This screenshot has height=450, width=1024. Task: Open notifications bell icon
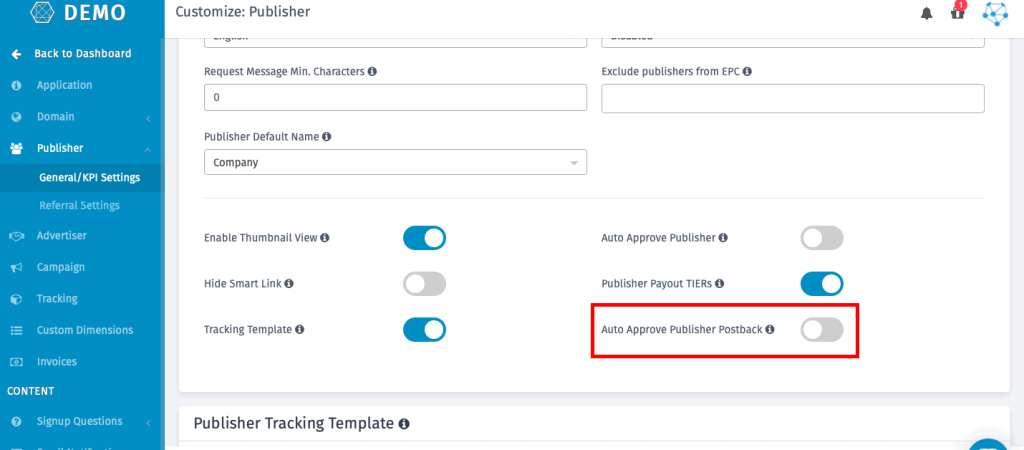[926, 13]
